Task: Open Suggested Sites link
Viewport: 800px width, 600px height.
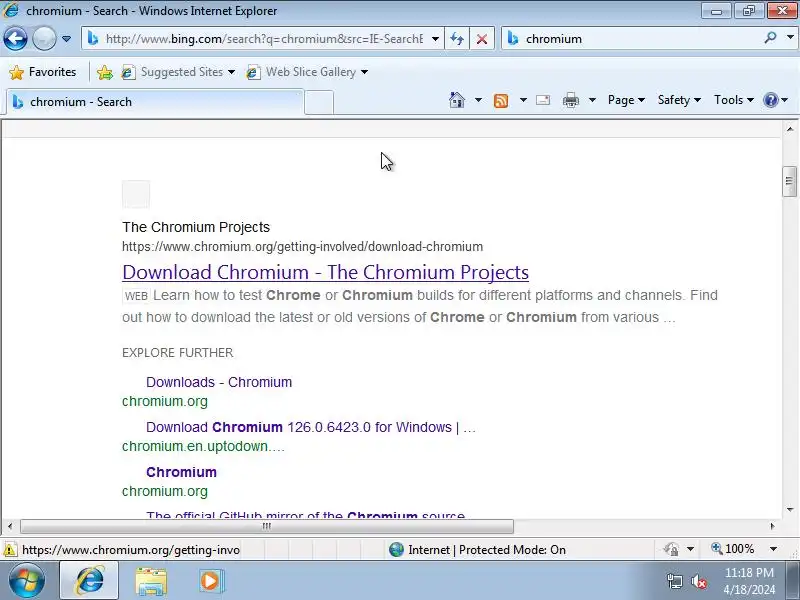Action: point(178,72)
